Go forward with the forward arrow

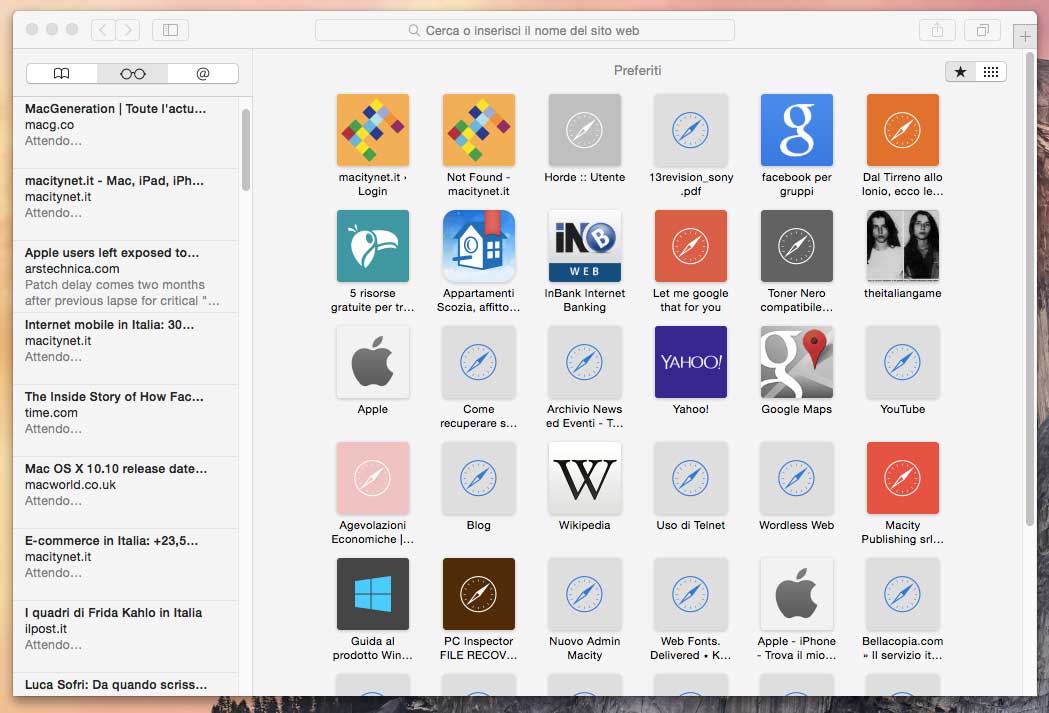(x=127, y=30)
